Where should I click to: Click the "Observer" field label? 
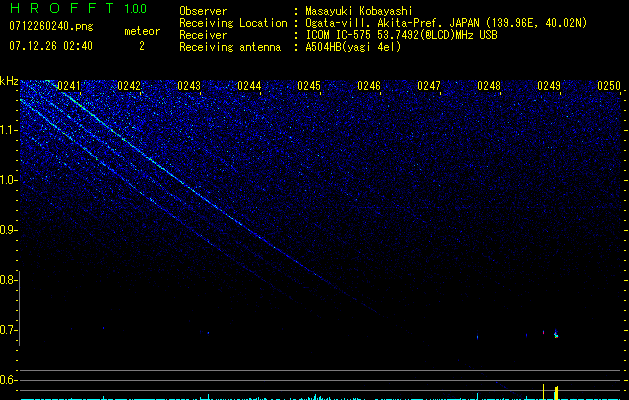203,11
